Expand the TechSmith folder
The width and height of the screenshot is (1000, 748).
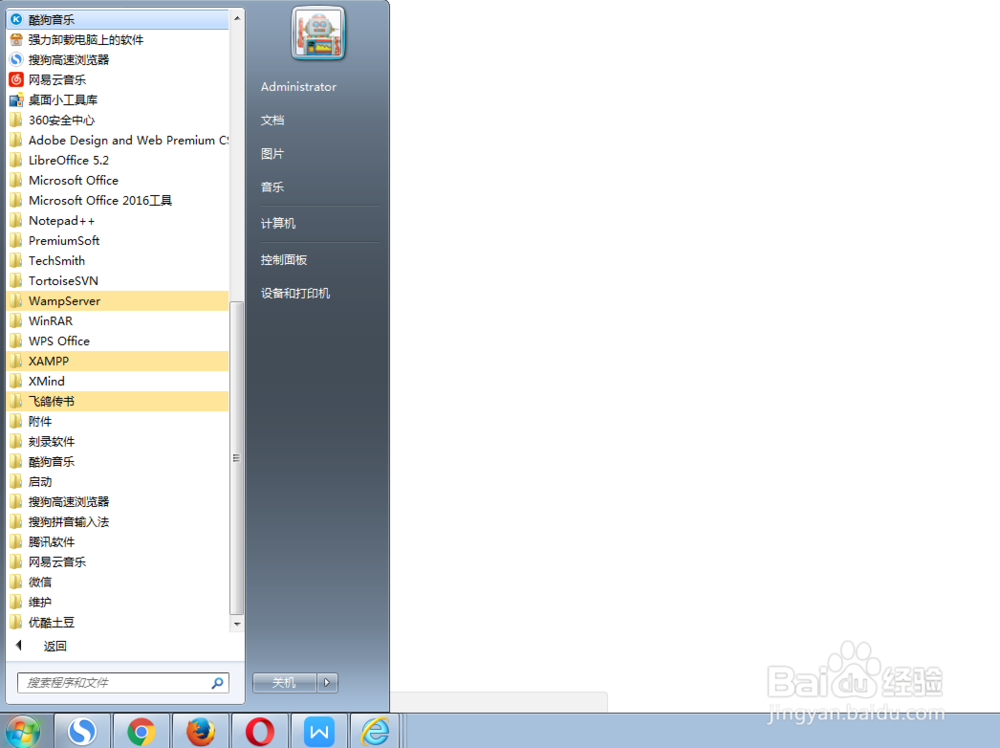pyautogui.click(x=117, y=261)
